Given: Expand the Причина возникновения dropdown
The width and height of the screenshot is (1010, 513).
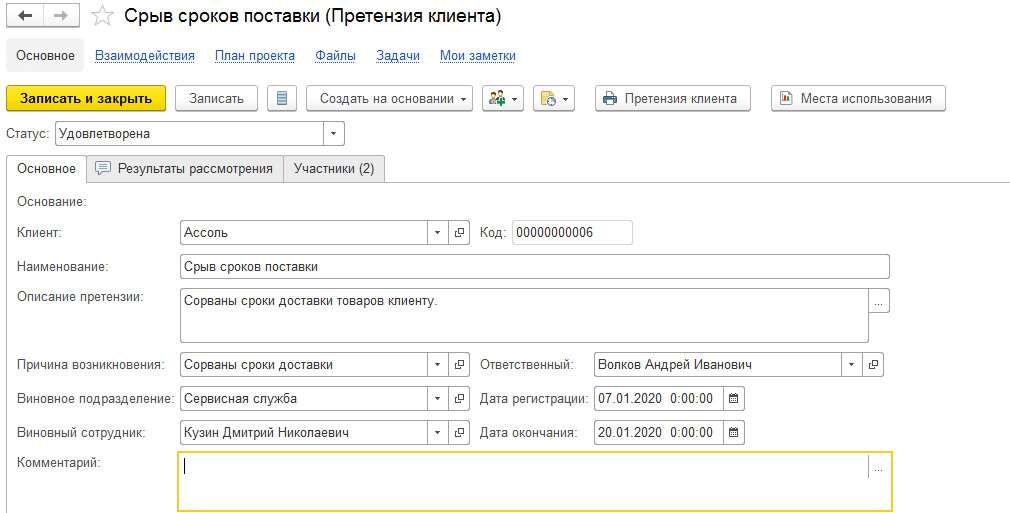Looking at the screenshot, I should coord(438,365).
